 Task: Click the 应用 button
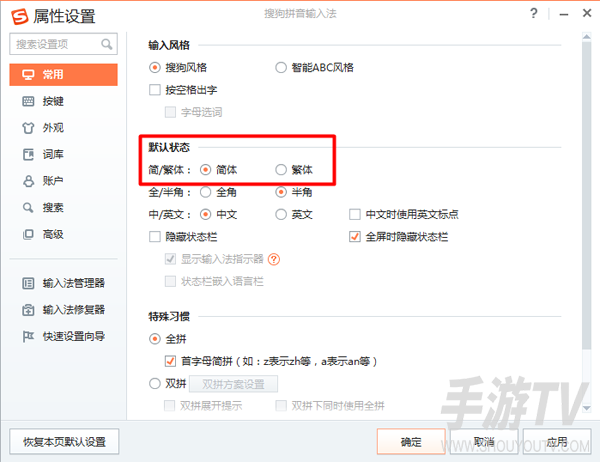[557, 442]
